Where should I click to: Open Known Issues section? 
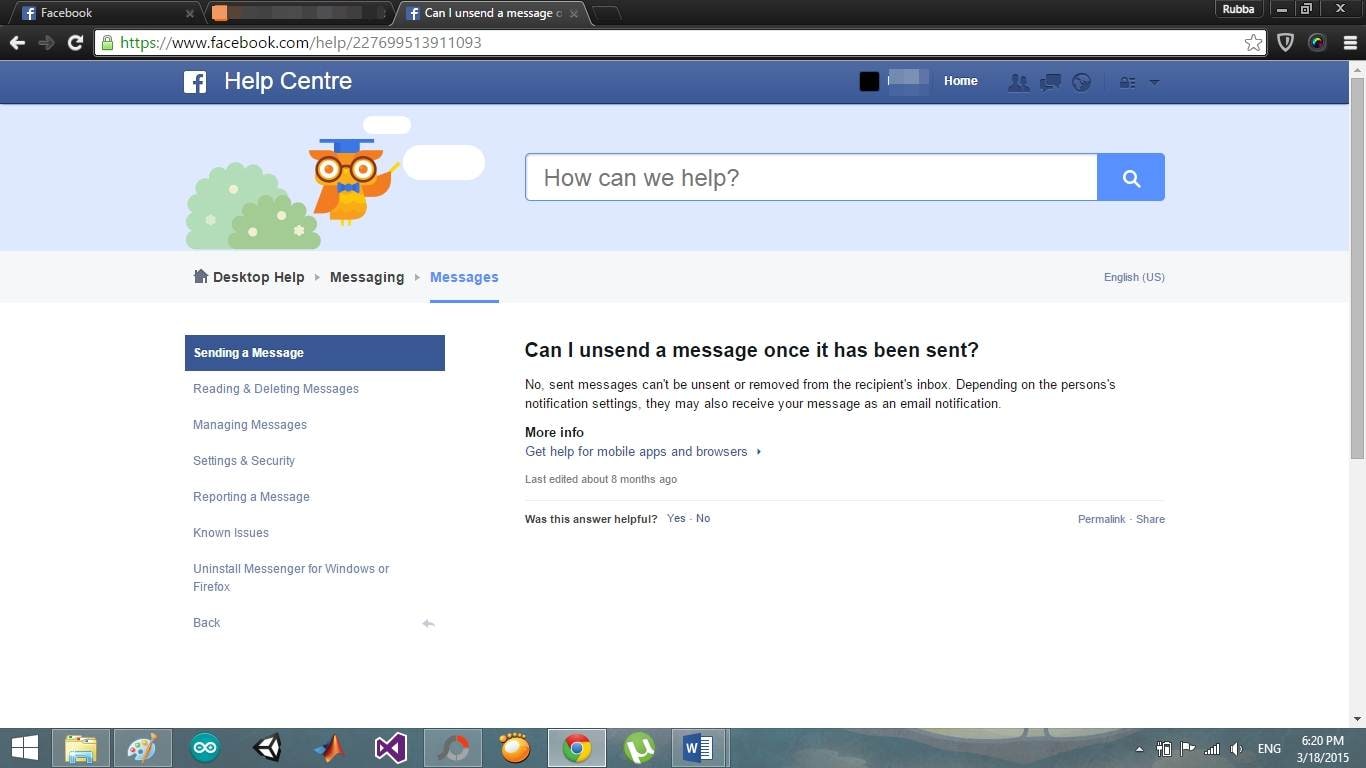[x=231, y=533]
